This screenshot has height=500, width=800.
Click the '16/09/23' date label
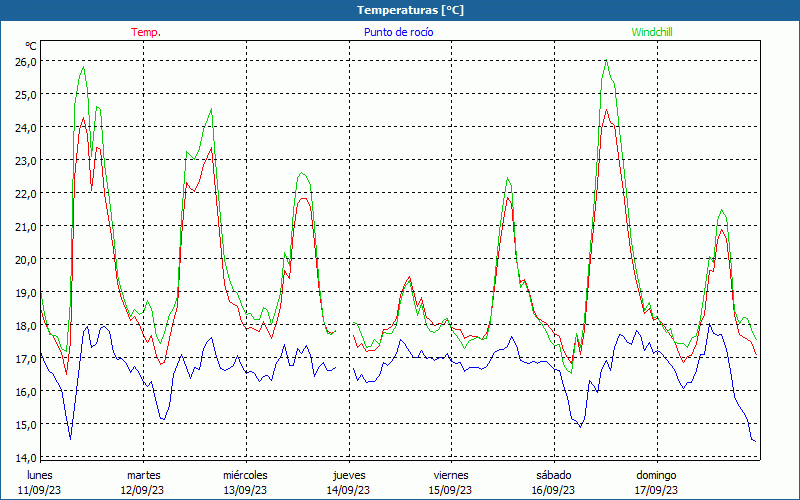pyautogui.click(x=554, y=490)
